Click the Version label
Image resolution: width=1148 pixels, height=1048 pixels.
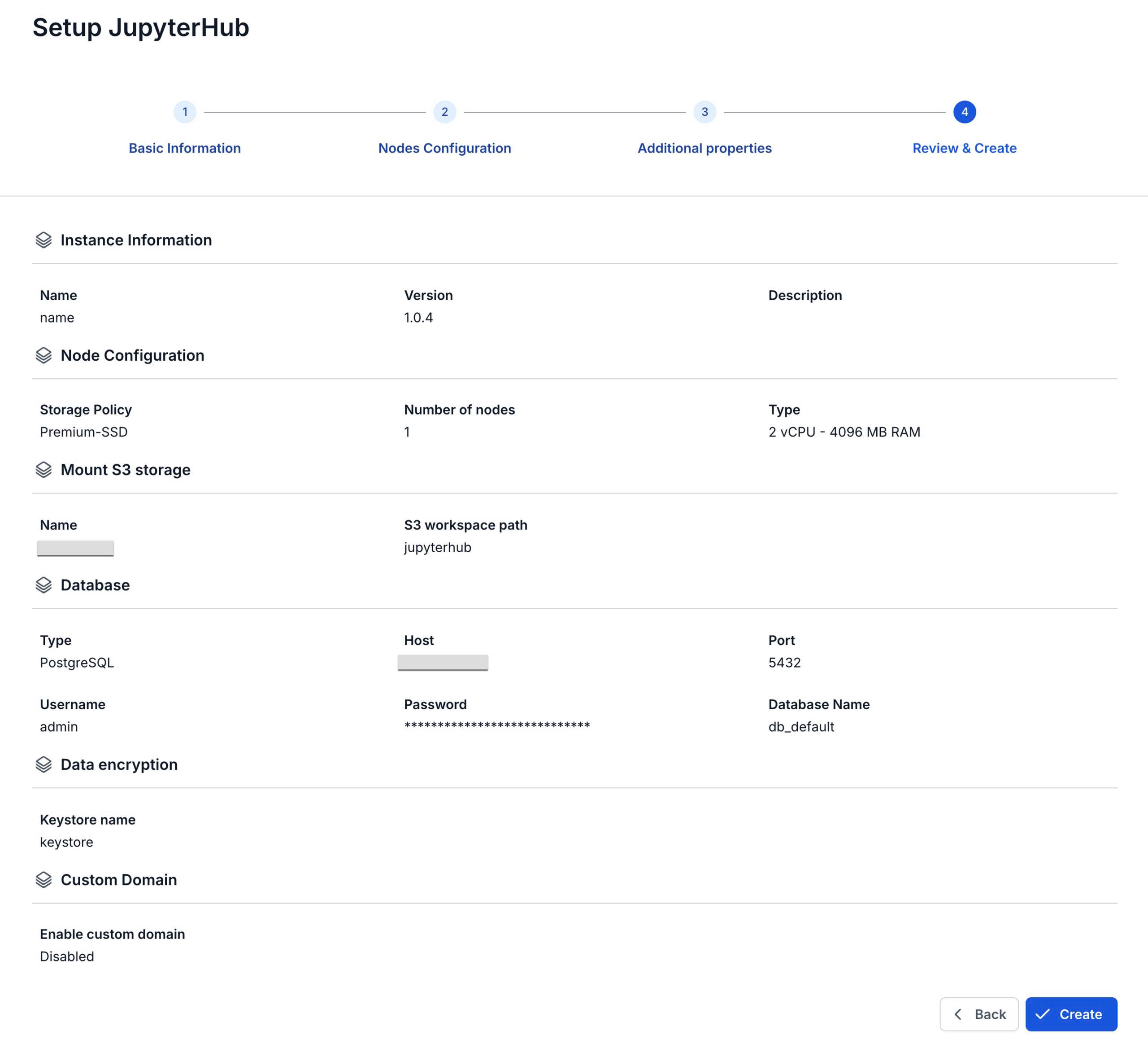pos(429,296)
